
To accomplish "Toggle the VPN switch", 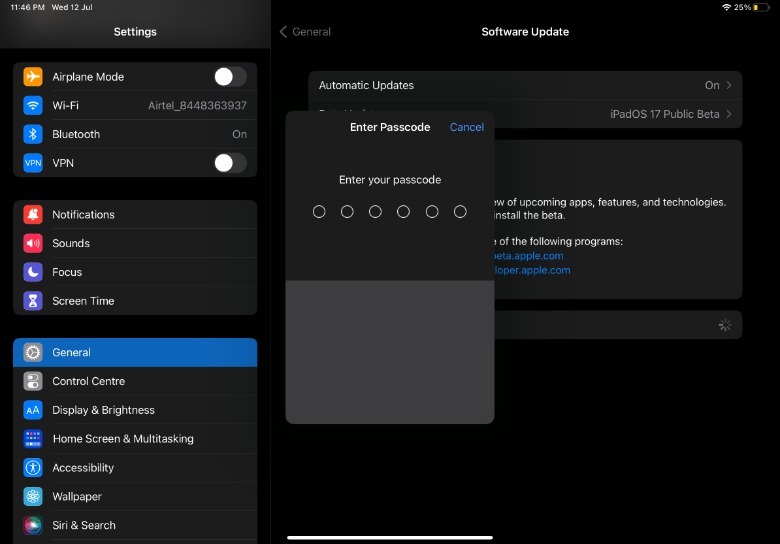I will (230, 163).
